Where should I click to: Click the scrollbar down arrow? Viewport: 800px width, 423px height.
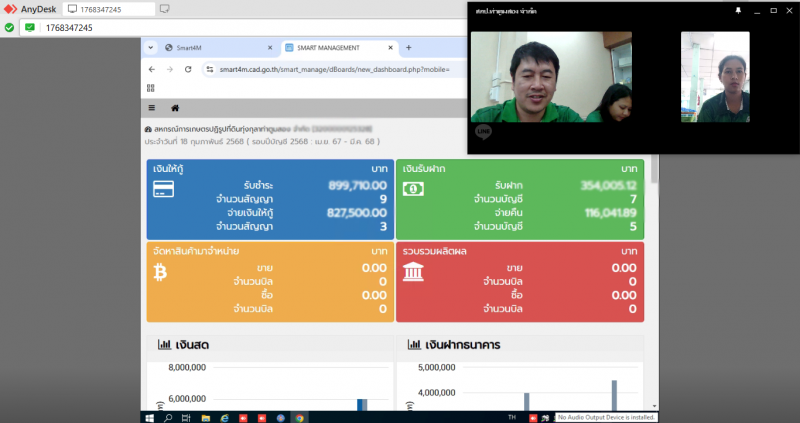coord(654,407)
